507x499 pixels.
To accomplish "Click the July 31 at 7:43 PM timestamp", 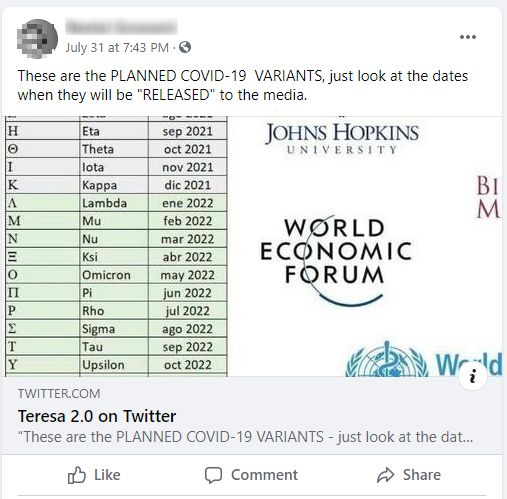I will tap(117, 47).
